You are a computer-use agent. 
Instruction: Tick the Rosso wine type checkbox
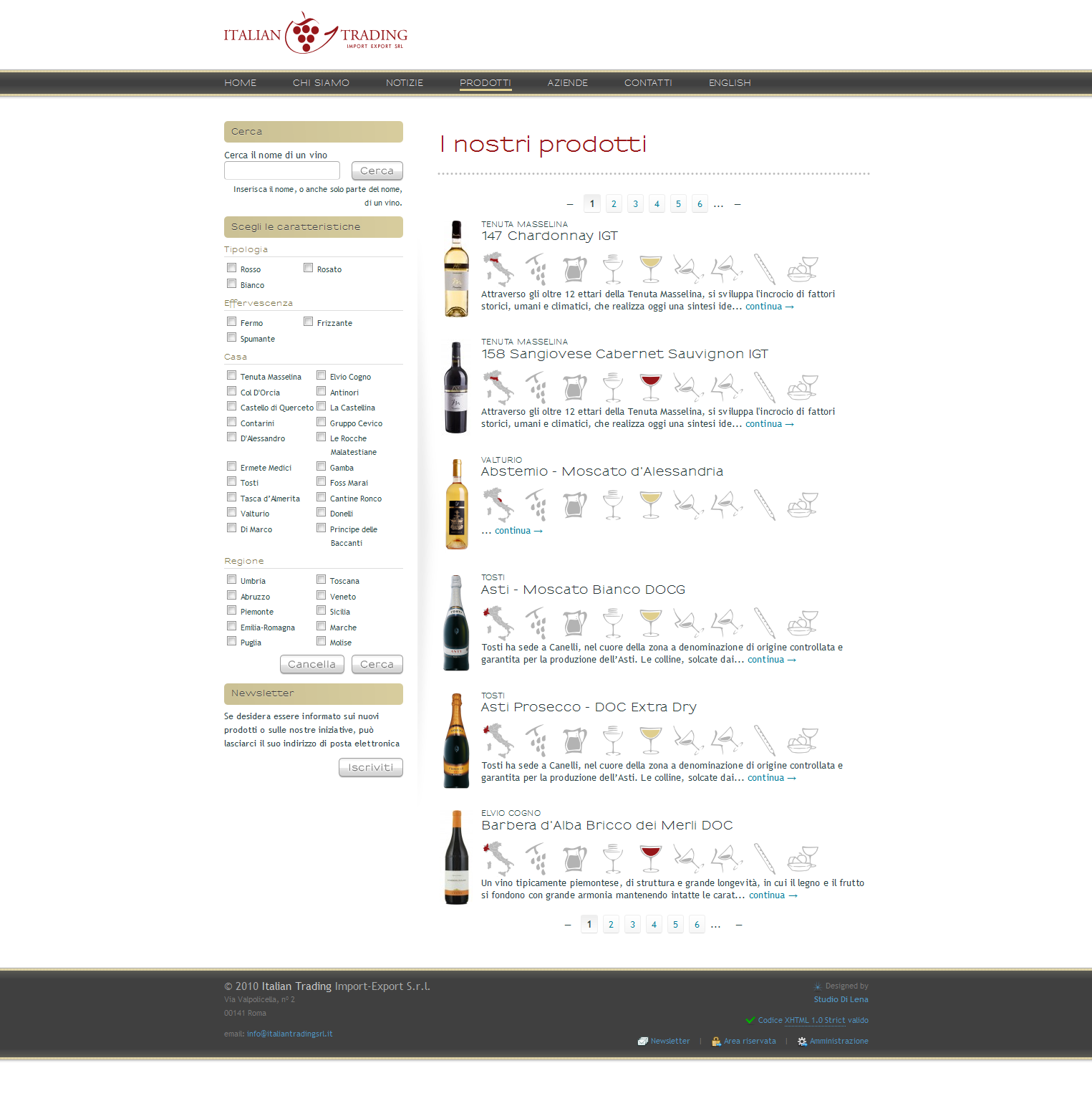231,268
